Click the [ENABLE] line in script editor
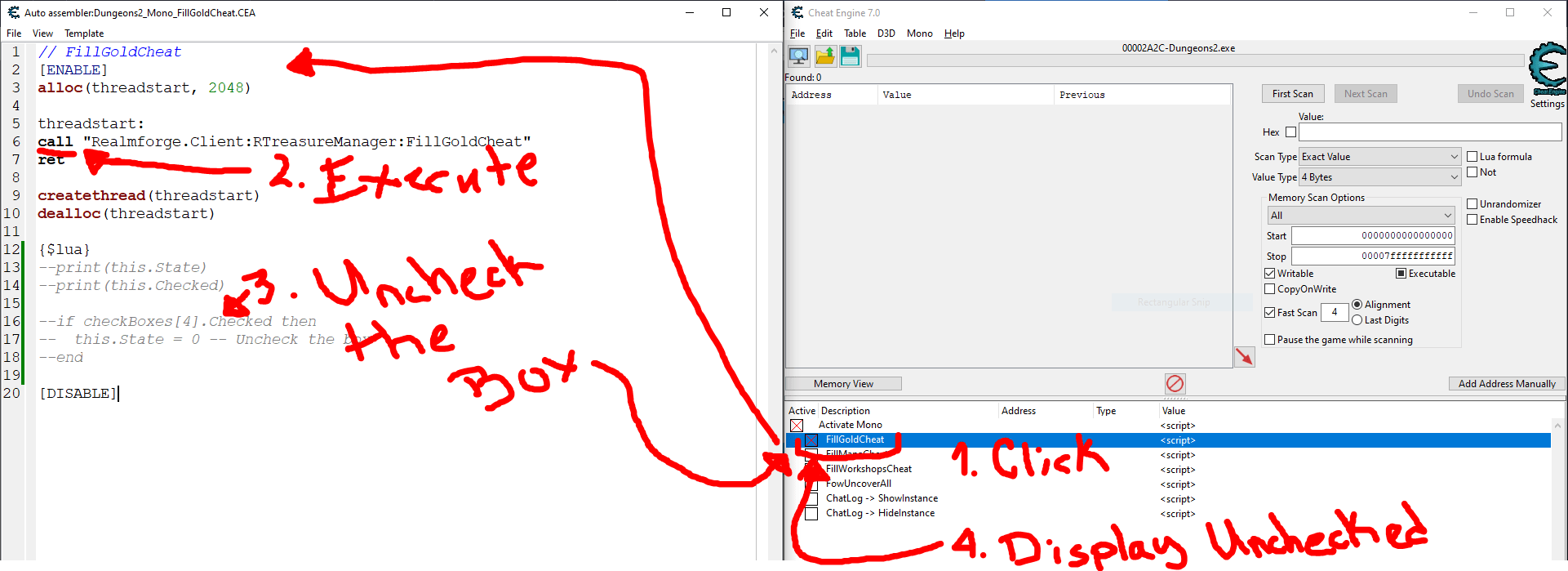1568x571 pixels. 73,70
